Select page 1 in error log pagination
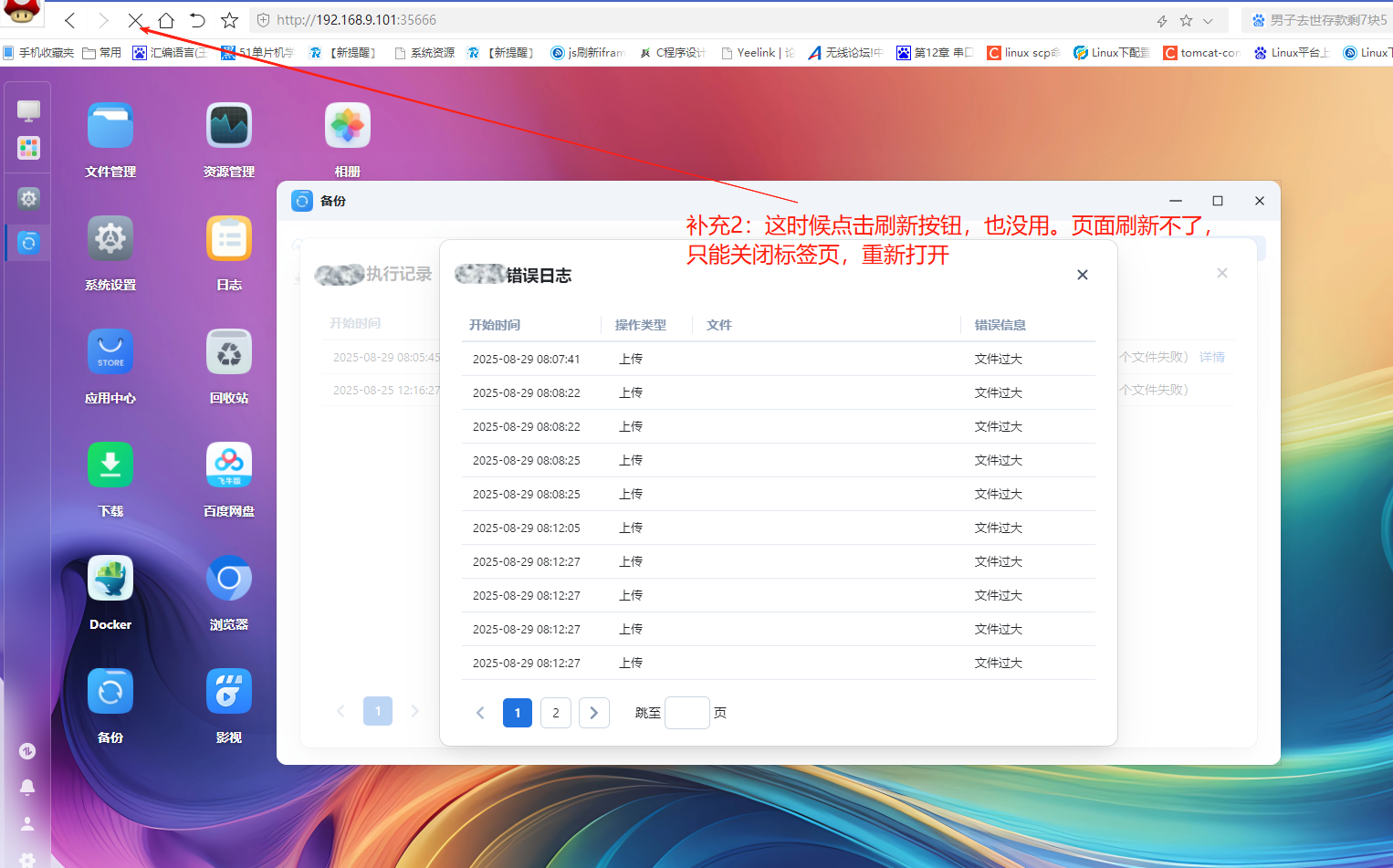This screenshot has width=1393, height=868. coord(518,713)
